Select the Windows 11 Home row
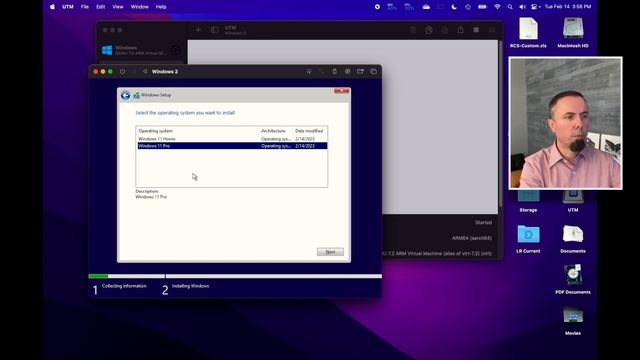Image resolution: width=640 pixels, height=360 pixels. click(232, 139)
